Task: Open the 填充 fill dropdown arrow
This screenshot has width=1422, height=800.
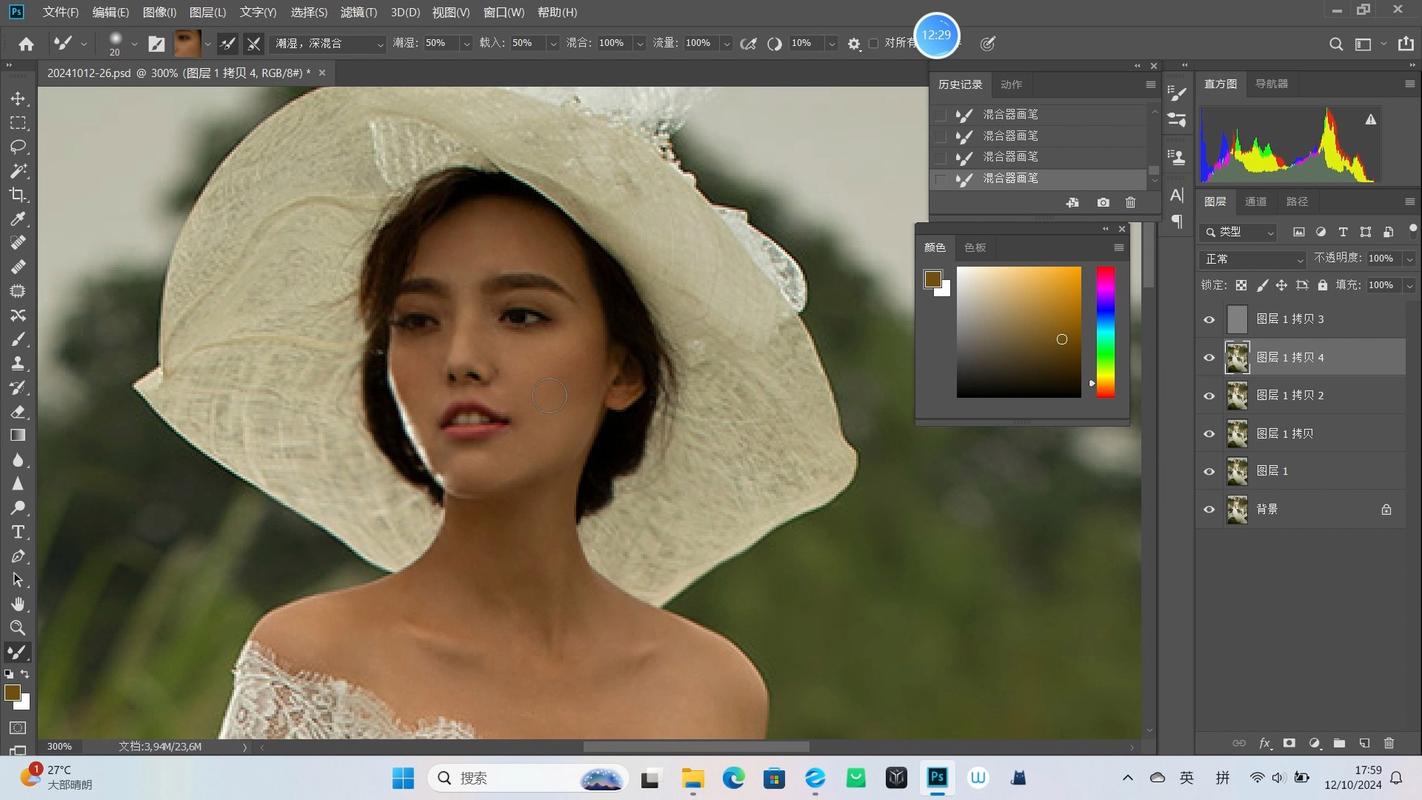Action: [x=1409, y=285]
